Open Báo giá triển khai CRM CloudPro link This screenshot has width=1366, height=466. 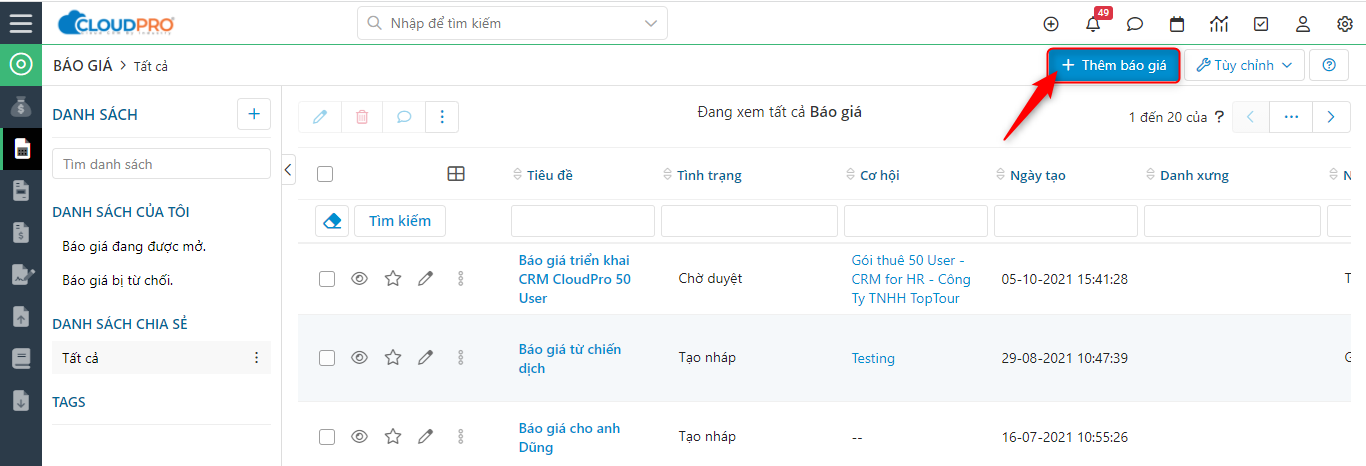[575, 279]
